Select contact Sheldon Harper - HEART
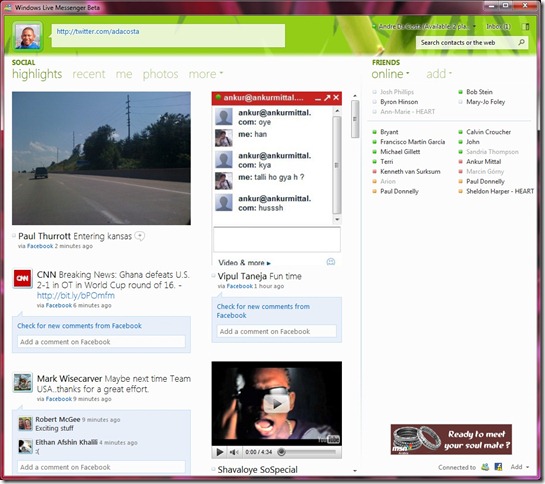Viewport: 545px width, 484px height. coord(500,191)
